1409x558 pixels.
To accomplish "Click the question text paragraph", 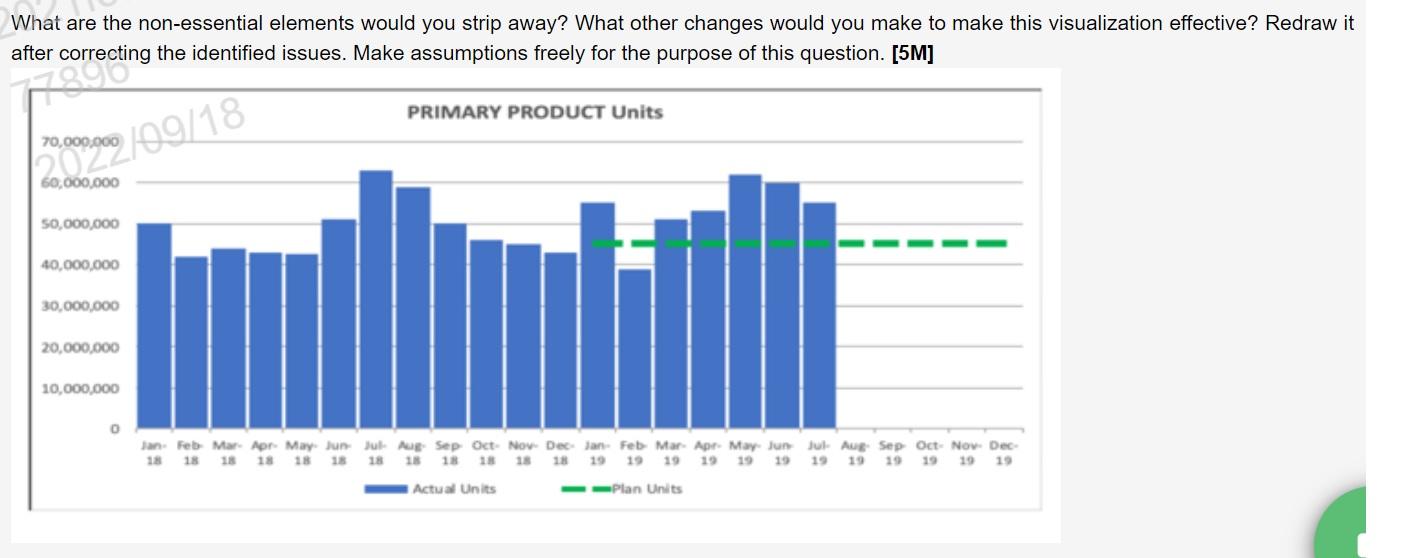I will pos(682,38).
